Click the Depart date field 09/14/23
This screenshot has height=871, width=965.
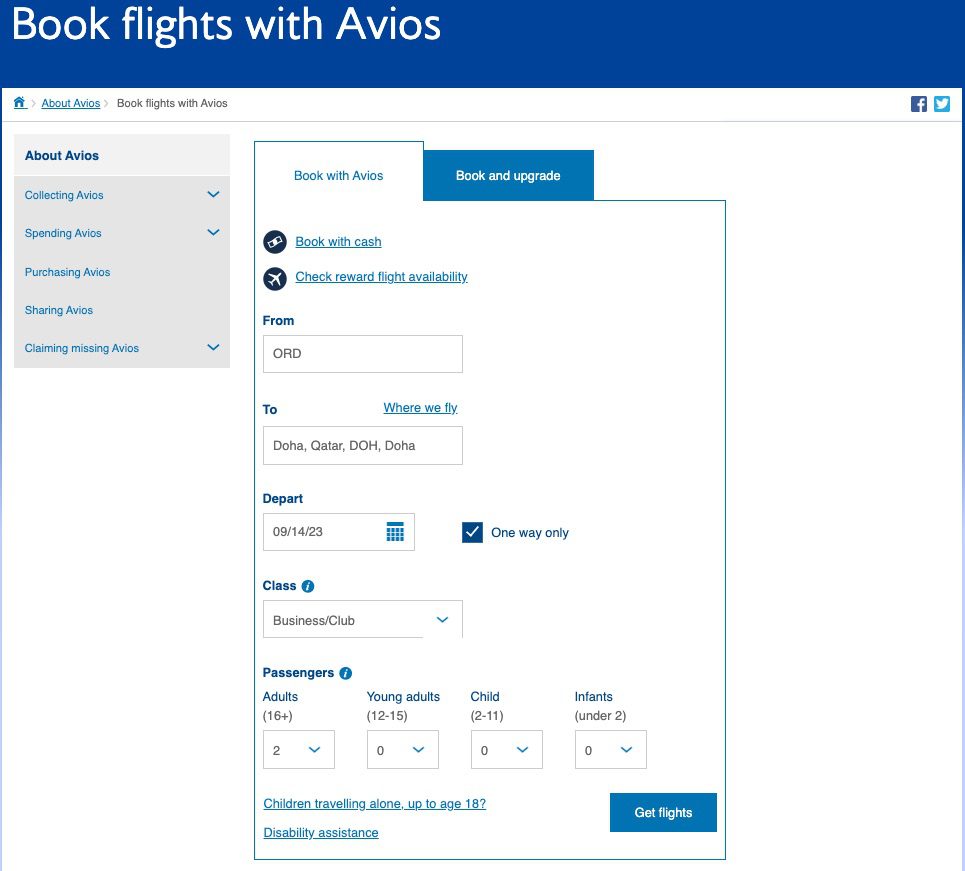point(338,532)
